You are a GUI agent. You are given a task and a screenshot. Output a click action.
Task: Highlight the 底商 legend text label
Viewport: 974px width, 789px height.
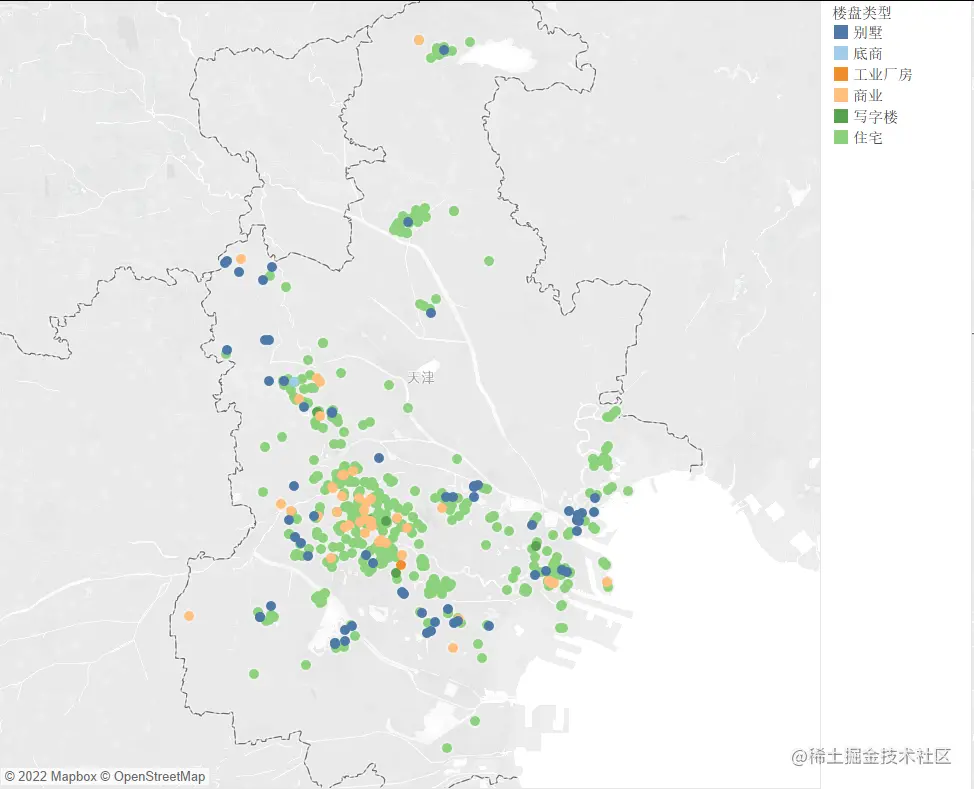(x=868, y=53)
